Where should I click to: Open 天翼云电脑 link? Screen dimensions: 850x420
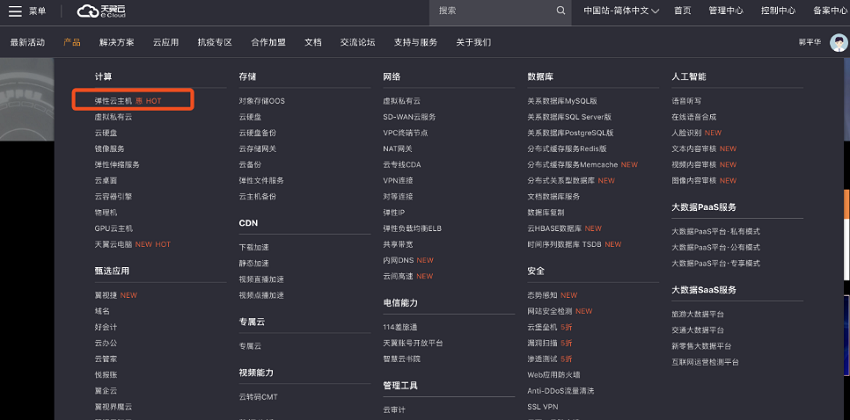click(113, 244)
